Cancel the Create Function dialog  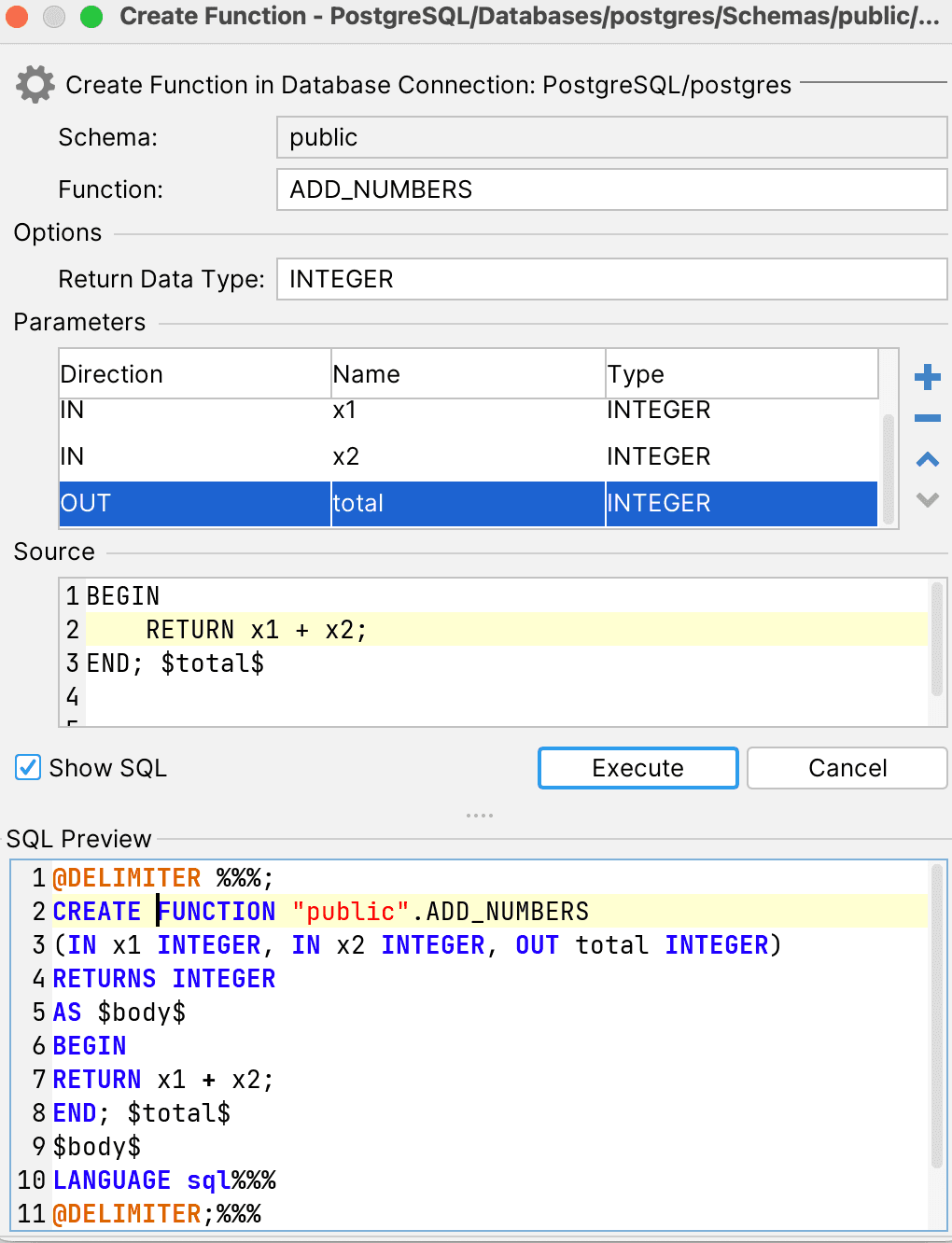click(847, 768)
